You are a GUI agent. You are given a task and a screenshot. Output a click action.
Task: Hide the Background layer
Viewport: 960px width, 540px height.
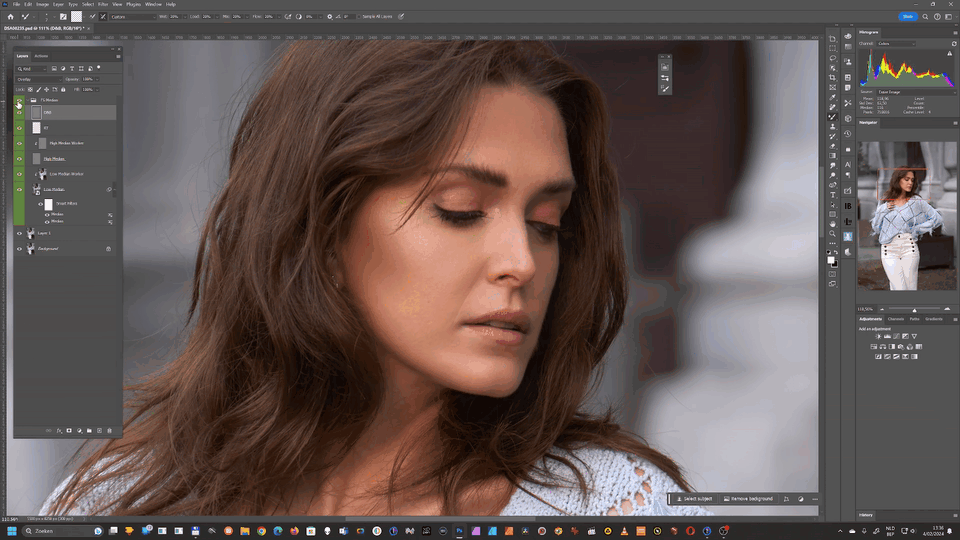point(19,249)
